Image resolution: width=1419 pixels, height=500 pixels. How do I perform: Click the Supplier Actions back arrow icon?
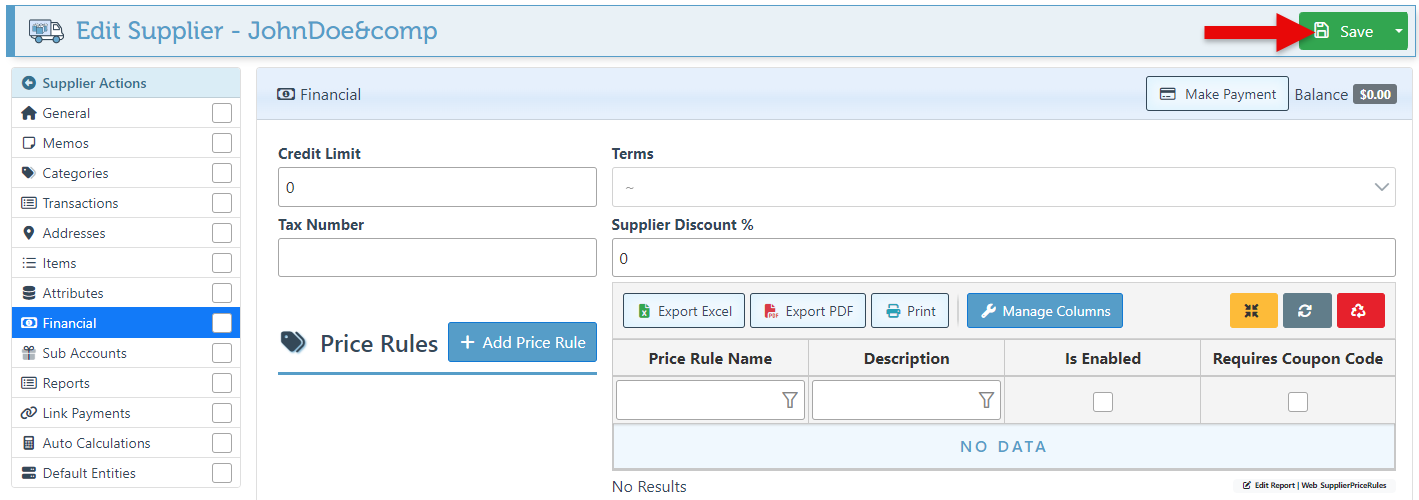point(29,83)
